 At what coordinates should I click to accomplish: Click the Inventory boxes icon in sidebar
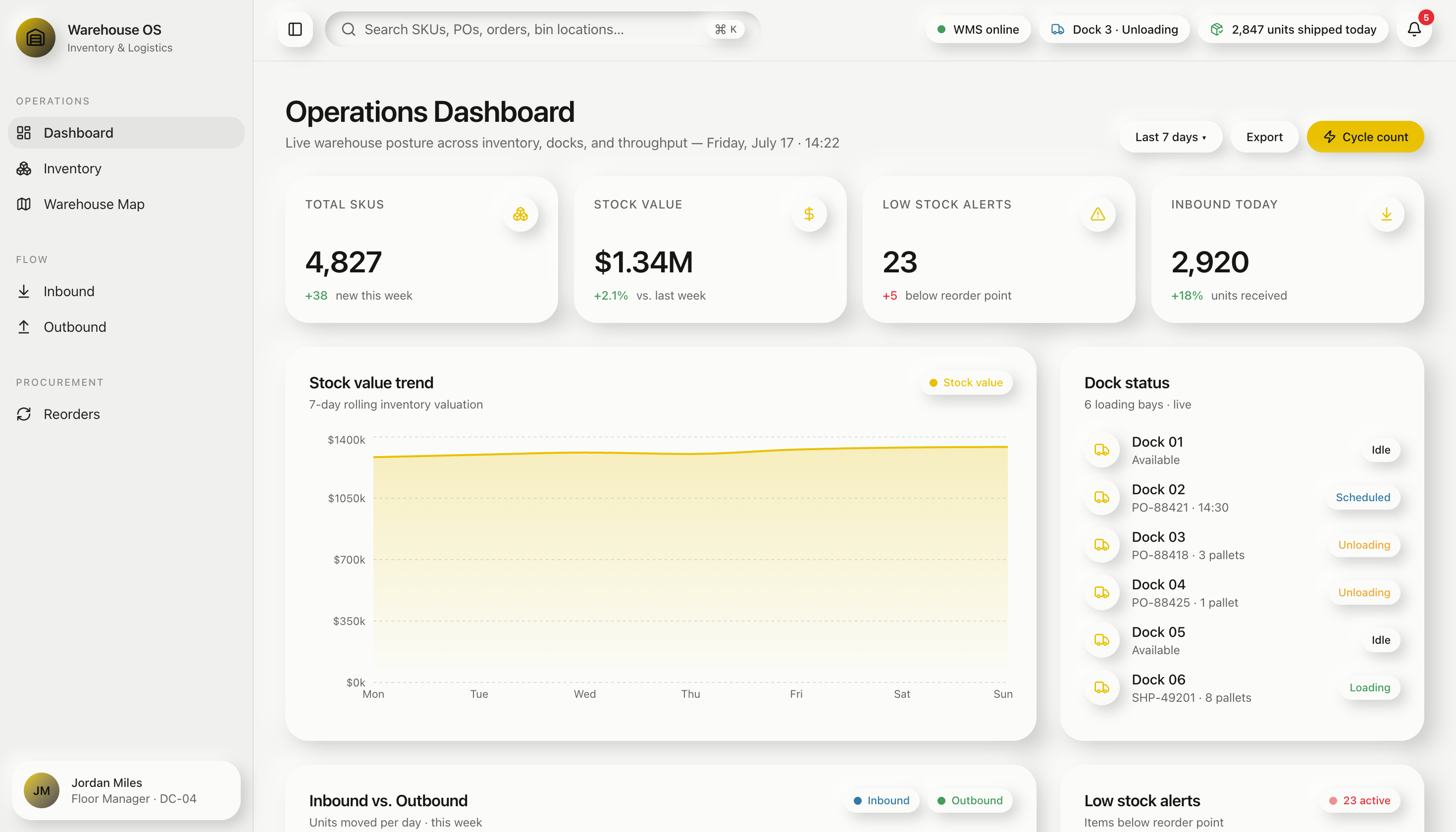coord(23,168)
